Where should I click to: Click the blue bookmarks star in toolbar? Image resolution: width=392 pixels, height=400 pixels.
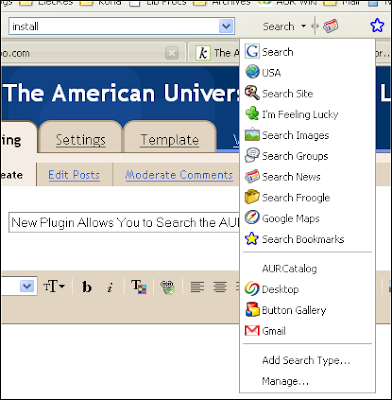tap(377, 26)
